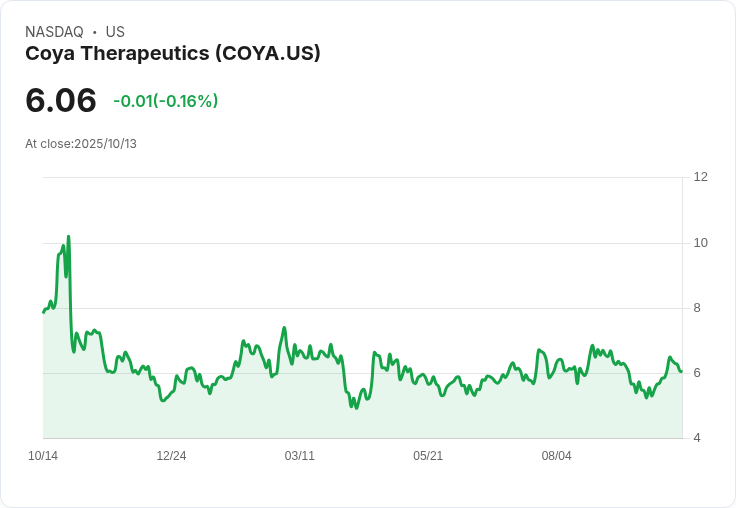Select the 8 price axis label

click(697, 308)
